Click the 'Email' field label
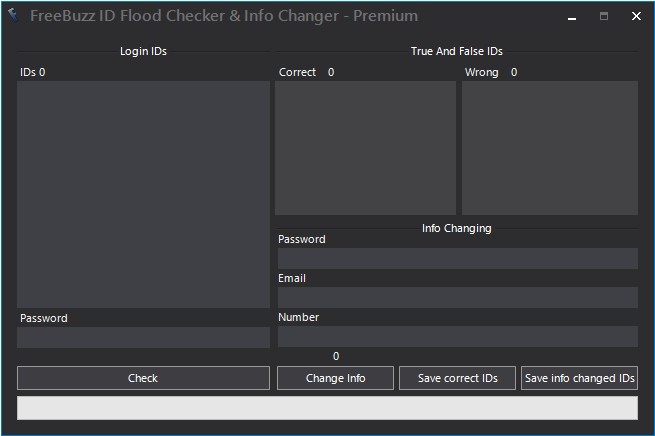 [x=292, y=278]
